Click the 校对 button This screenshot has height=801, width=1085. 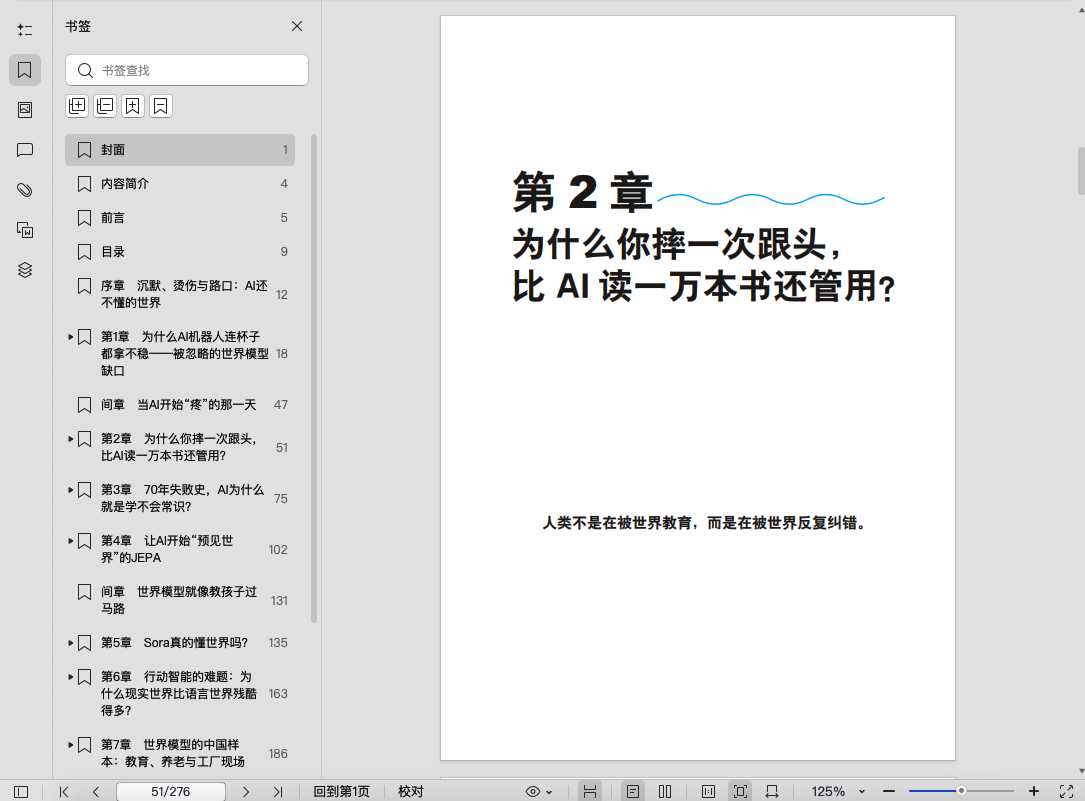click(411, 791)
